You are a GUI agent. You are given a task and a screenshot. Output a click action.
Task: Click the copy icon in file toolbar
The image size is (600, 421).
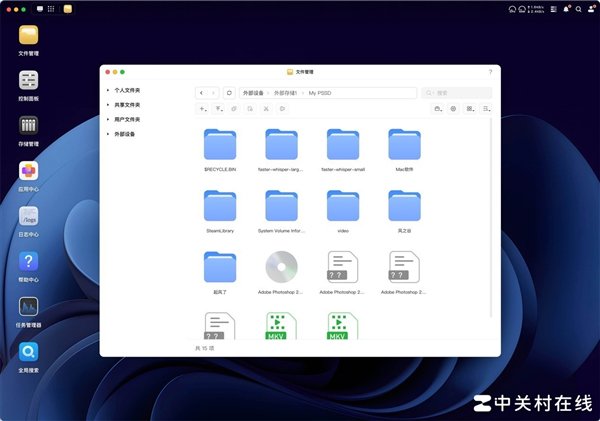[x=234, y=109]
